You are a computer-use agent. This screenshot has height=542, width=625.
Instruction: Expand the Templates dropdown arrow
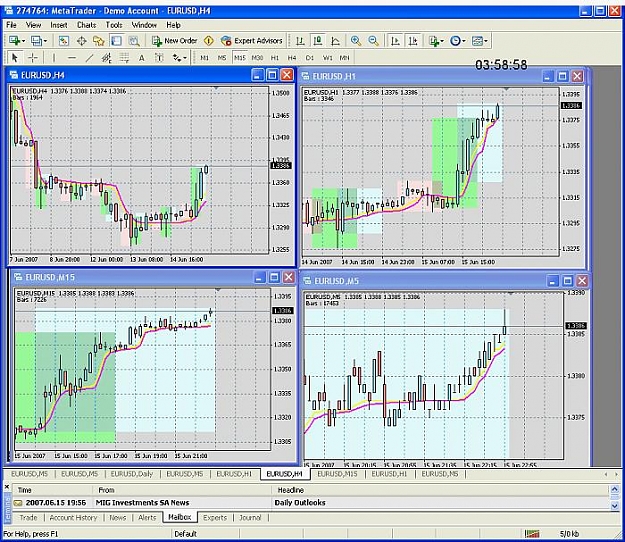[485, 41]
